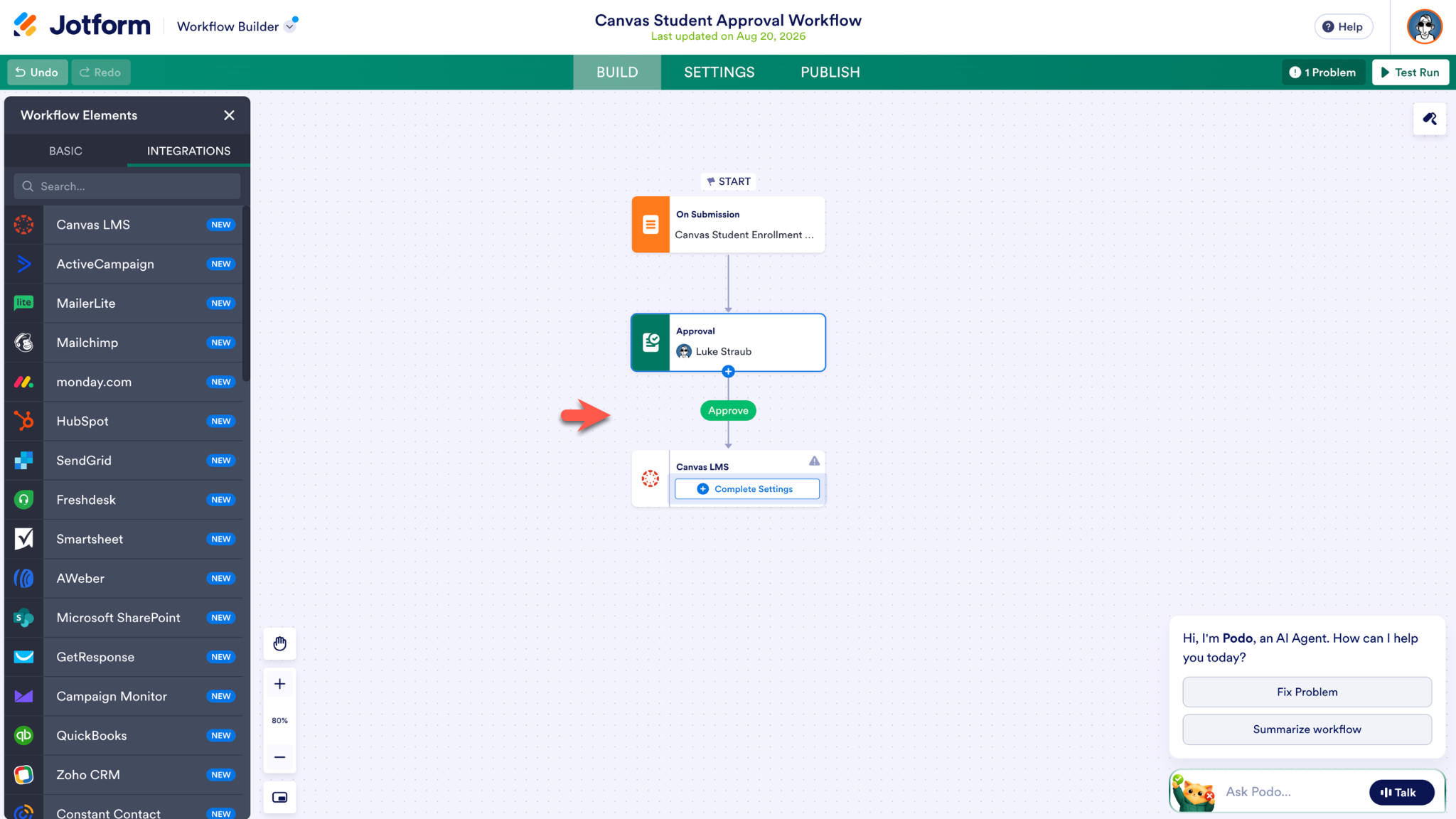This screenshot has height=819, width=1456.
Task: Click the 80% zoom level indicator
Action: click(279, 720)
